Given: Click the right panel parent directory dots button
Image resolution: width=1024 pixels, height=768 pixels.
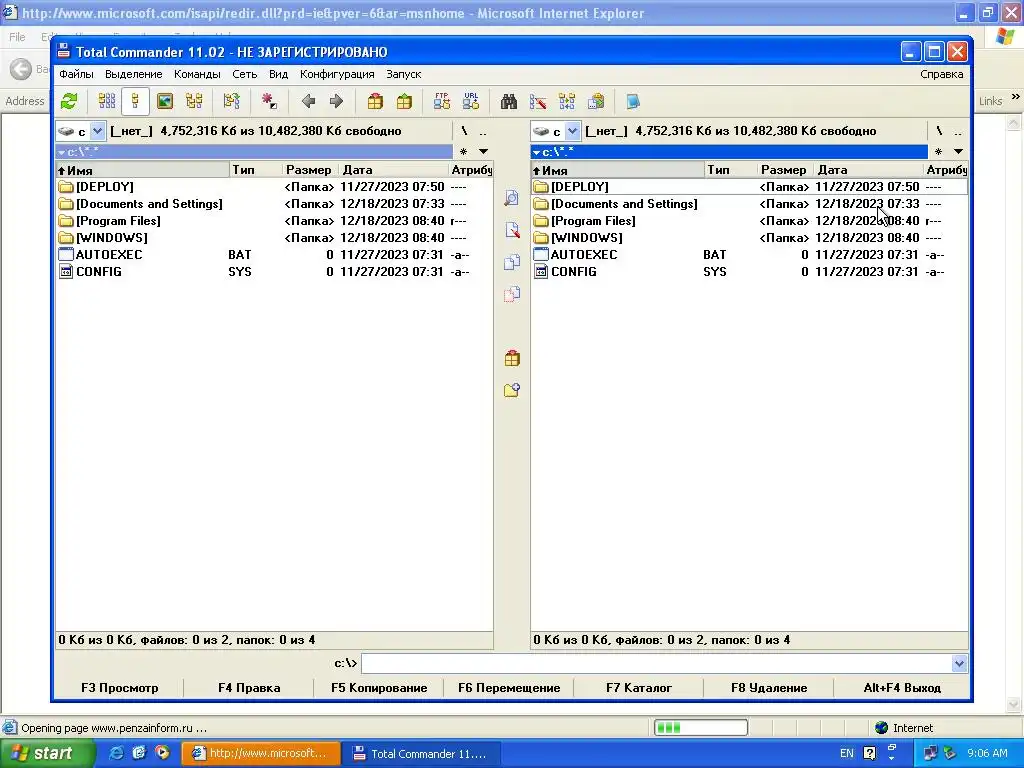Looking at the screenshot, I should (x=957, y=131).
